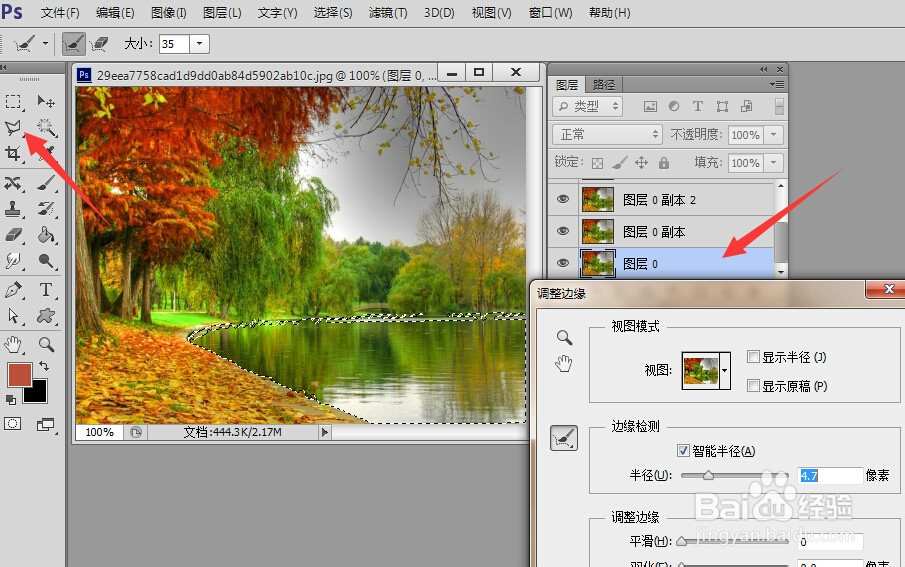Select the Hand tool in toolbox
Viewport: 905px width, 567px height.
coord(13,345)
